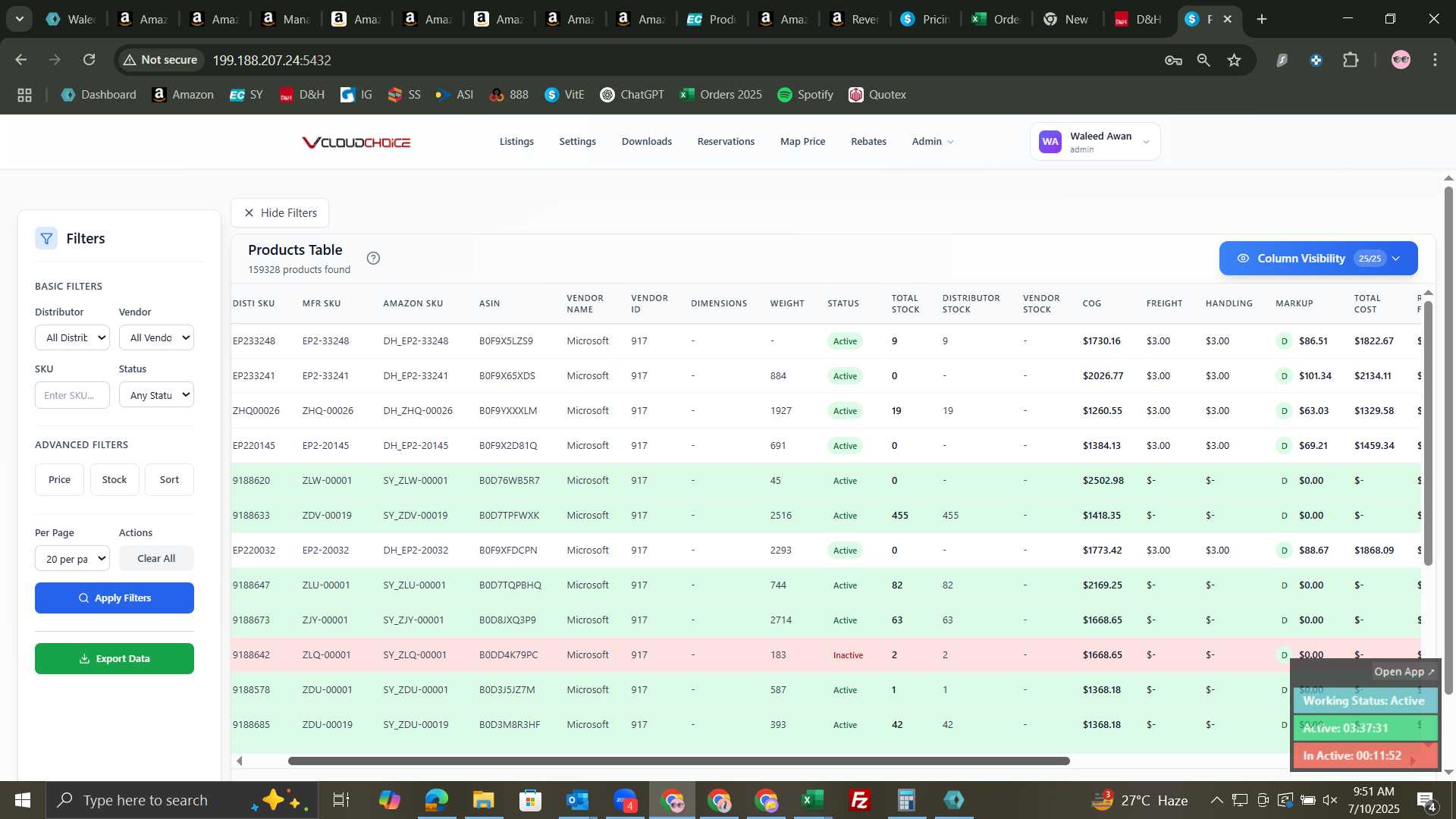The height and width of the screenshot is (819, 1456).
Task: Open the Orders 2025 bookmark
Action: click(721, 95)
